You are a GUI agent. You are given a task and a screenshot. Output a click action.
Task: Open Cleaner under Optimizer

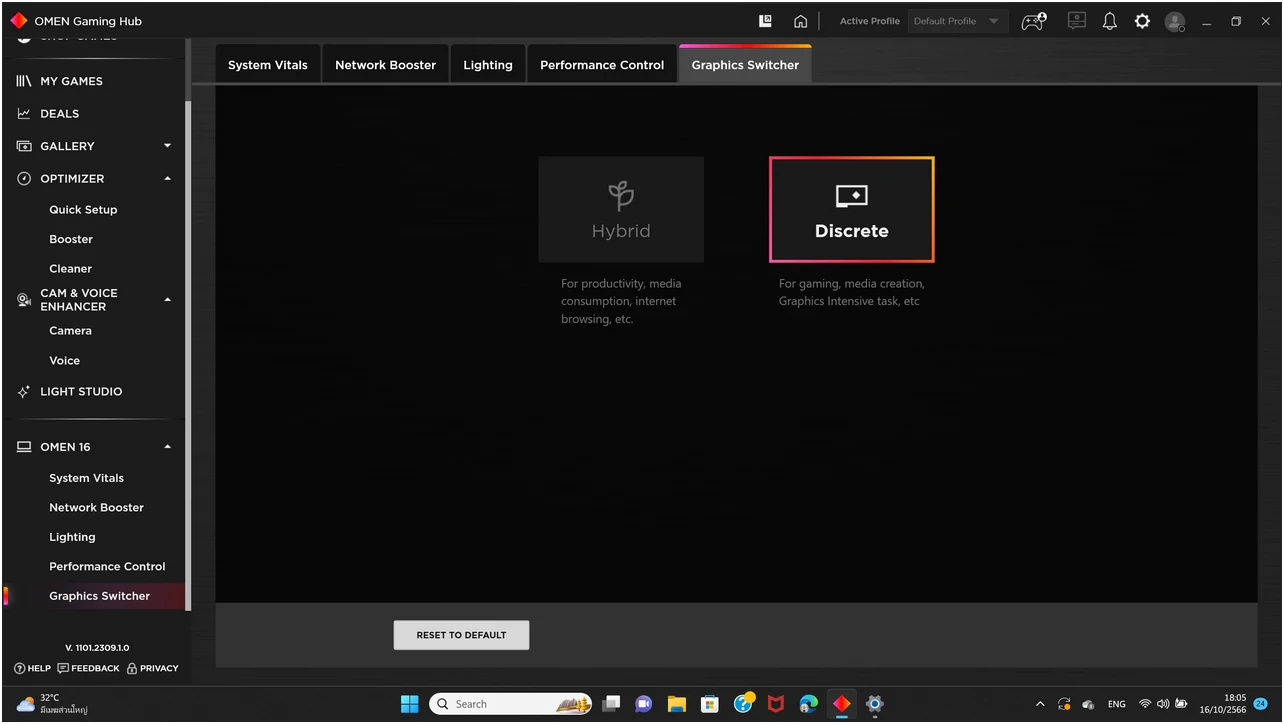click(x=70, y=268)
